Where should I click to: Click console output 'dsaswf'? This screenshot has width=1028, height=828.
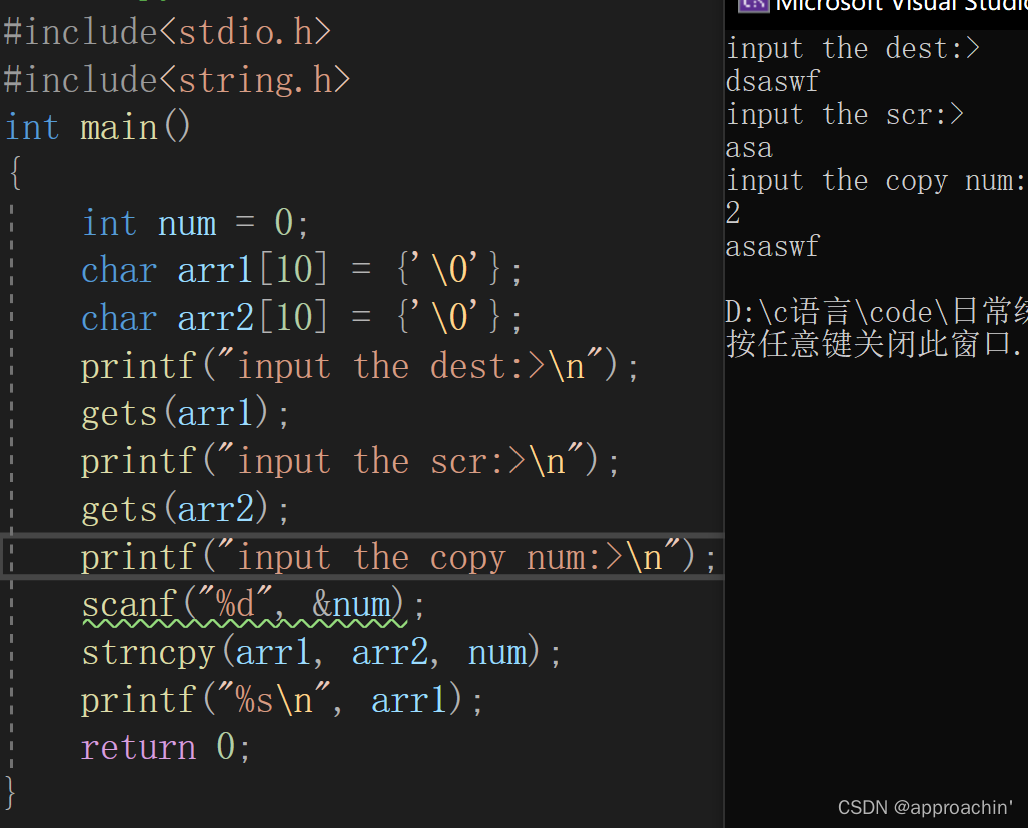(x=772, y=82)
